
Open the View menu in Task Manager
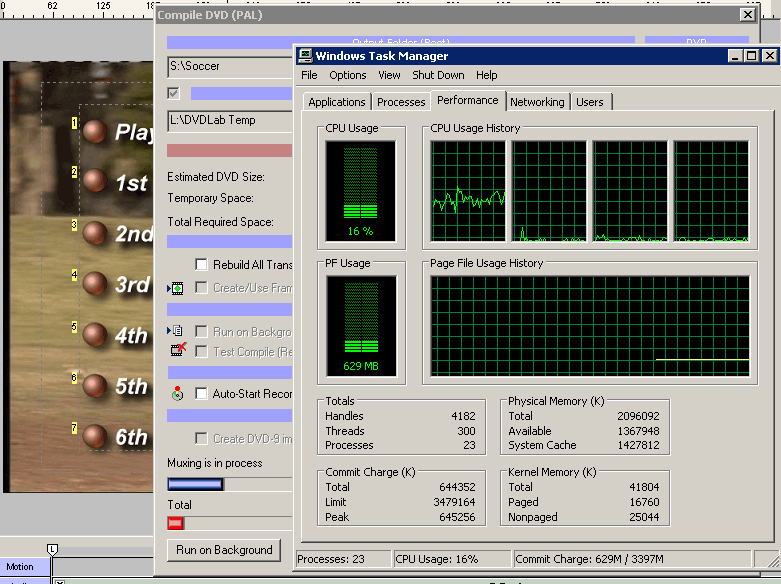(x=389, y=75)
